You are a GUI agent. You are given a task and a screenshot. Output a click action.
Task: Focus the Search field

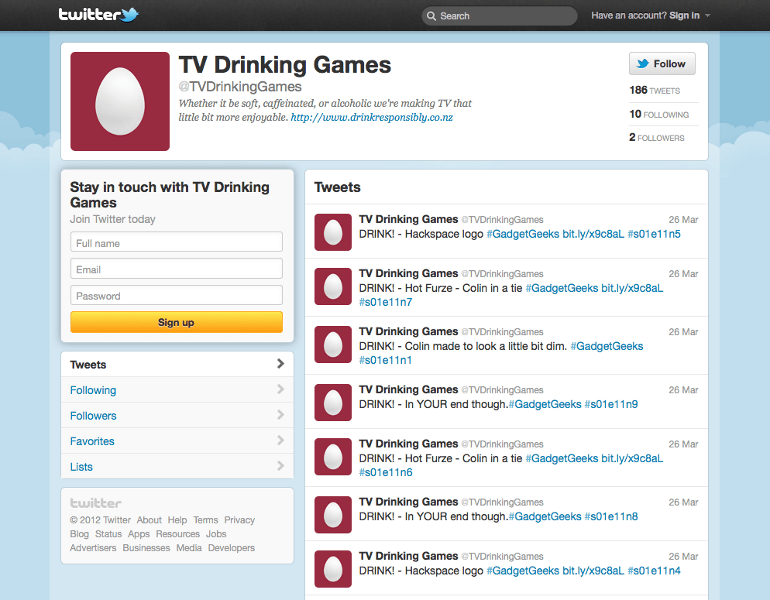(499, 16)
